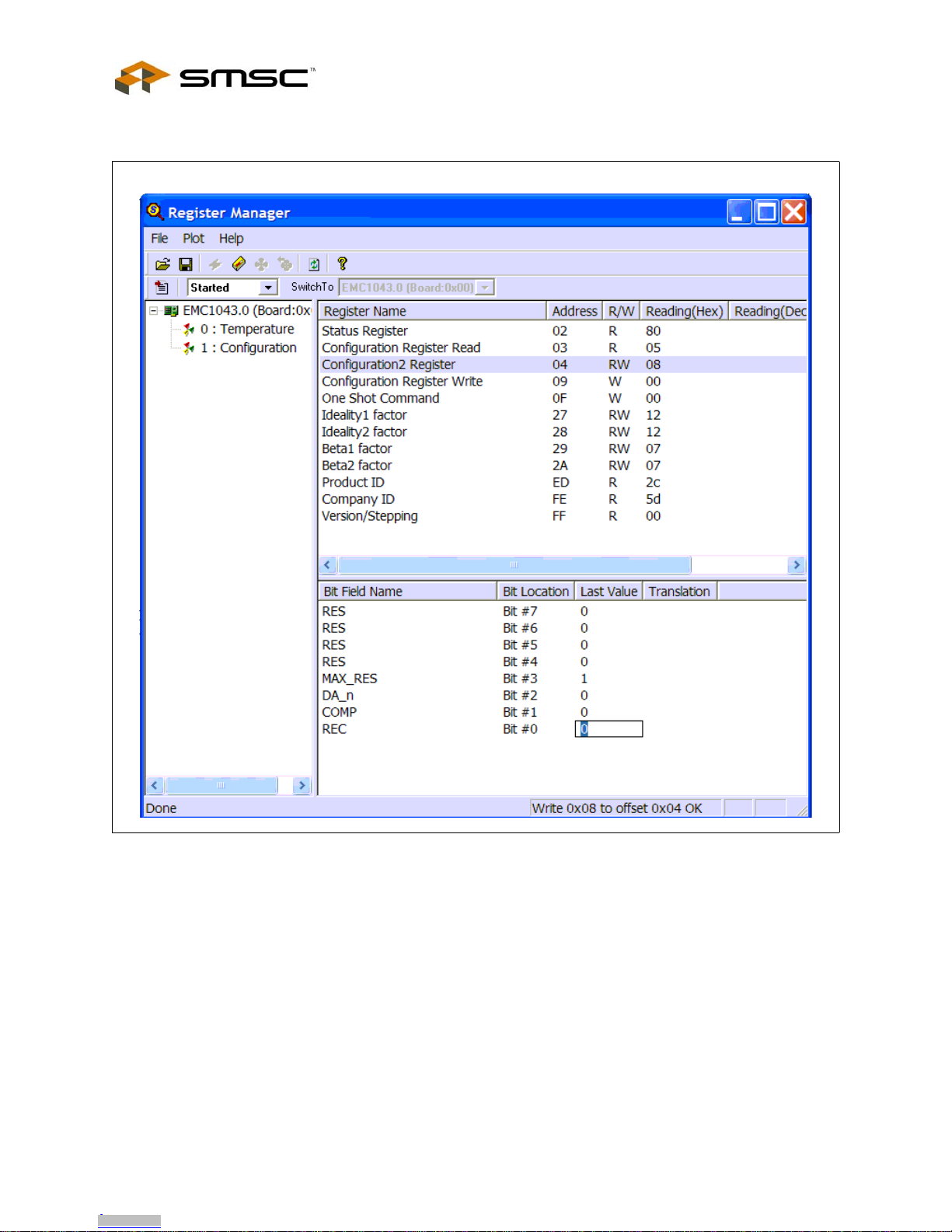Click the greyed group toolbar icon

tap(285, 264)
